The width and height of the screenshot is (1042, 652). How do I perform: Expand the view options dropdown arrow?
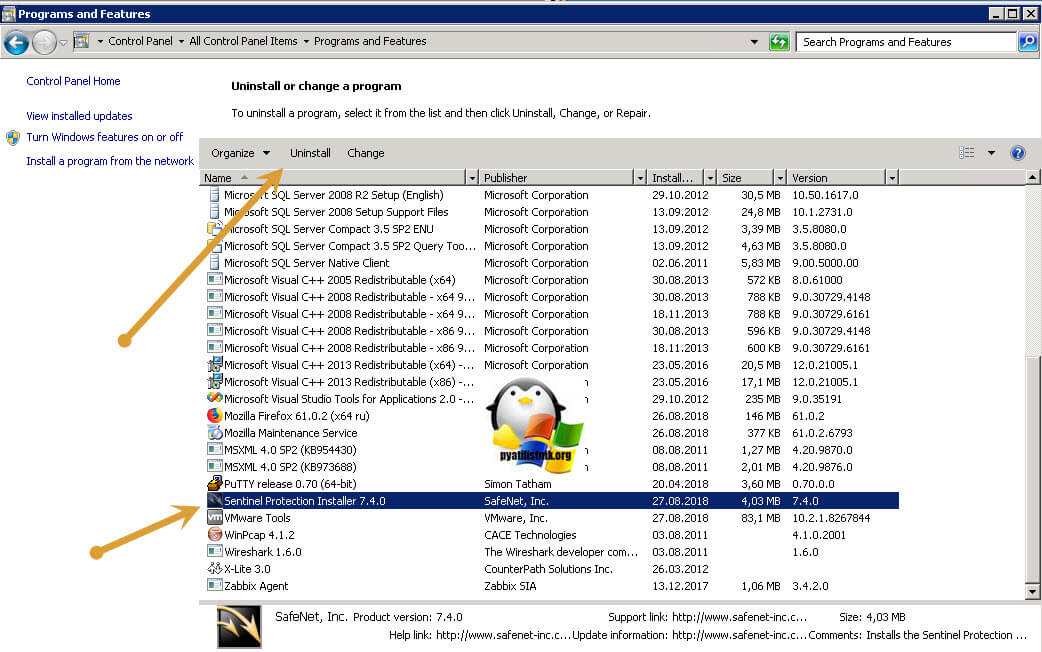click(x=991, y=153)
